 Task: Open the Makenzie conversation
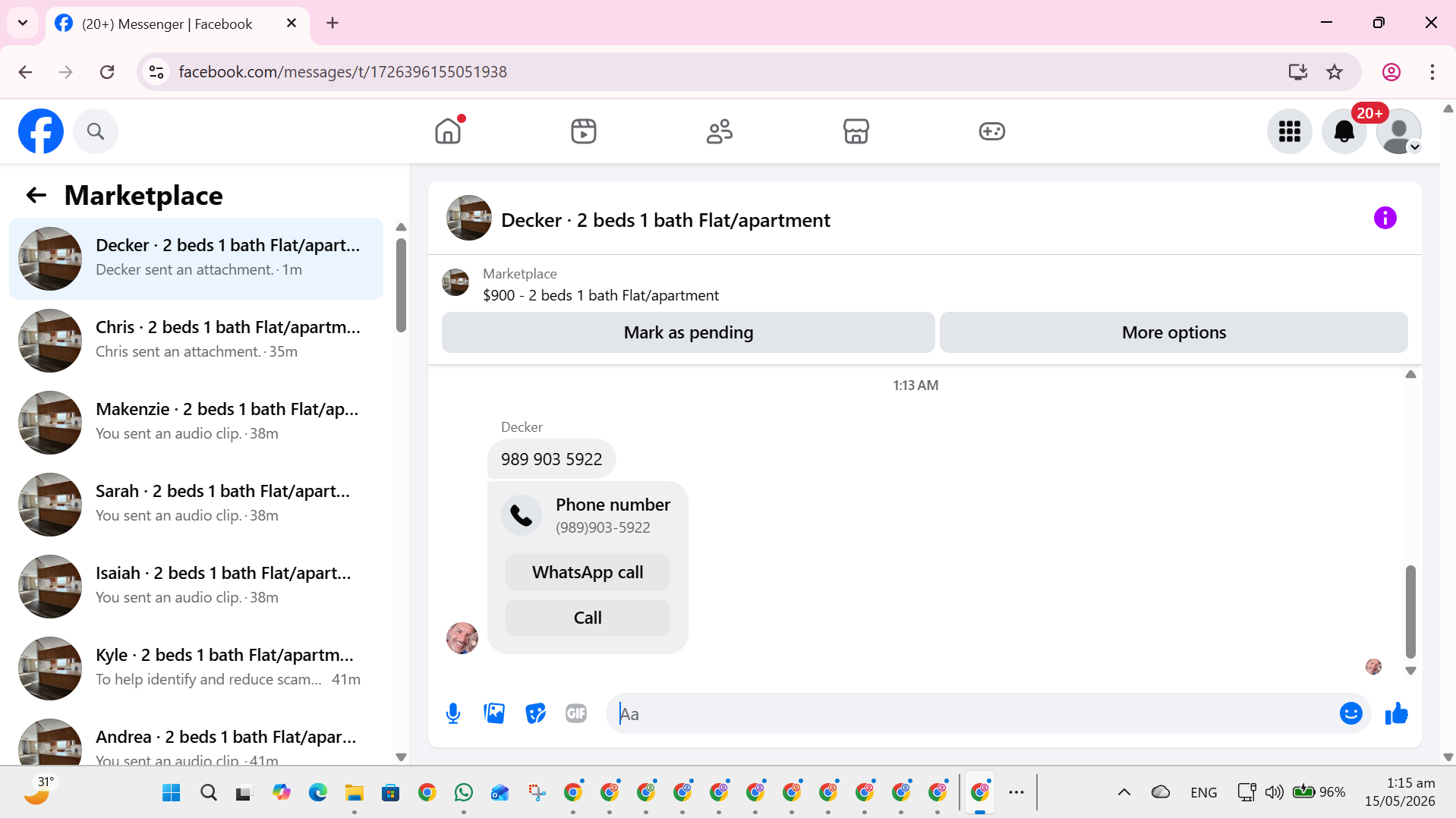point(196,423)
